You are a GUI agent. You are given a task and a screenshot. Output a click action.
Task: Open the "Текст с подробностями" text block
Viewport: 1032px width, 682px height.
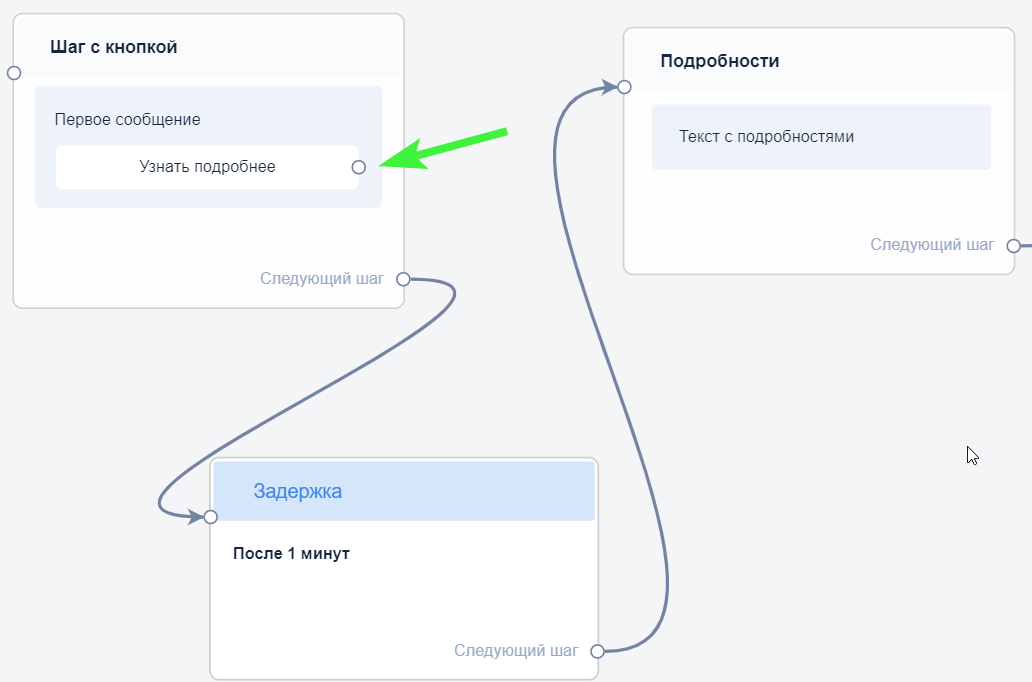pyautogui.click(x=766, y=136)
